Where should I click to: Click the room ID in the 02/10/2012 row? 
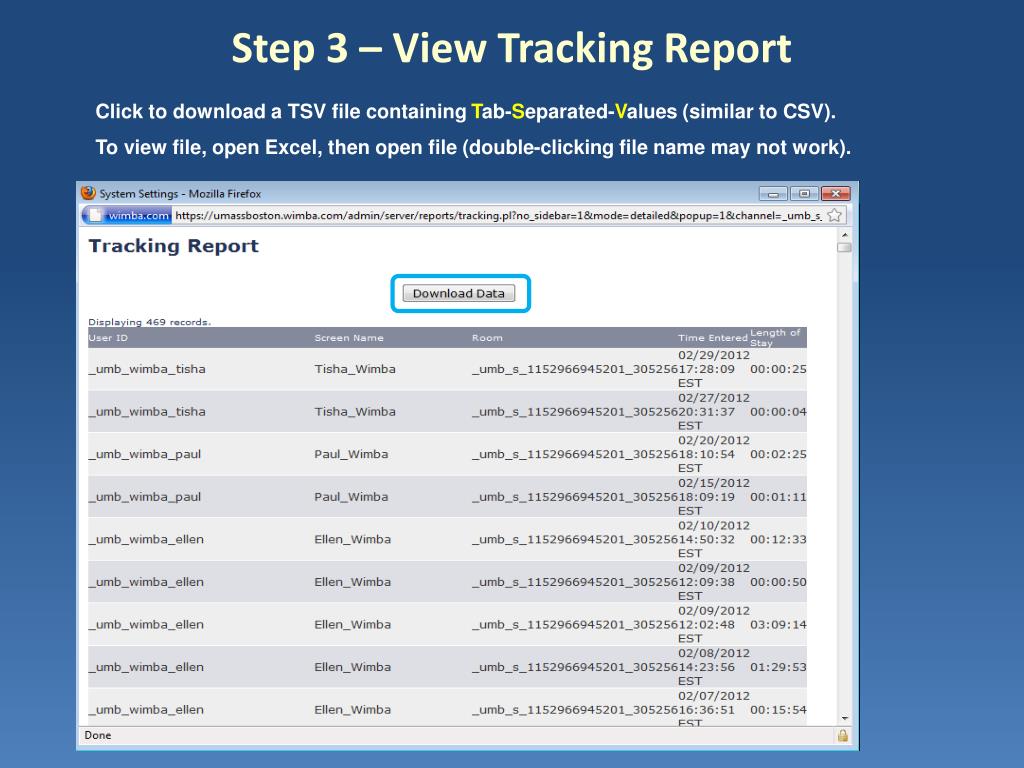tap(575, 539)
